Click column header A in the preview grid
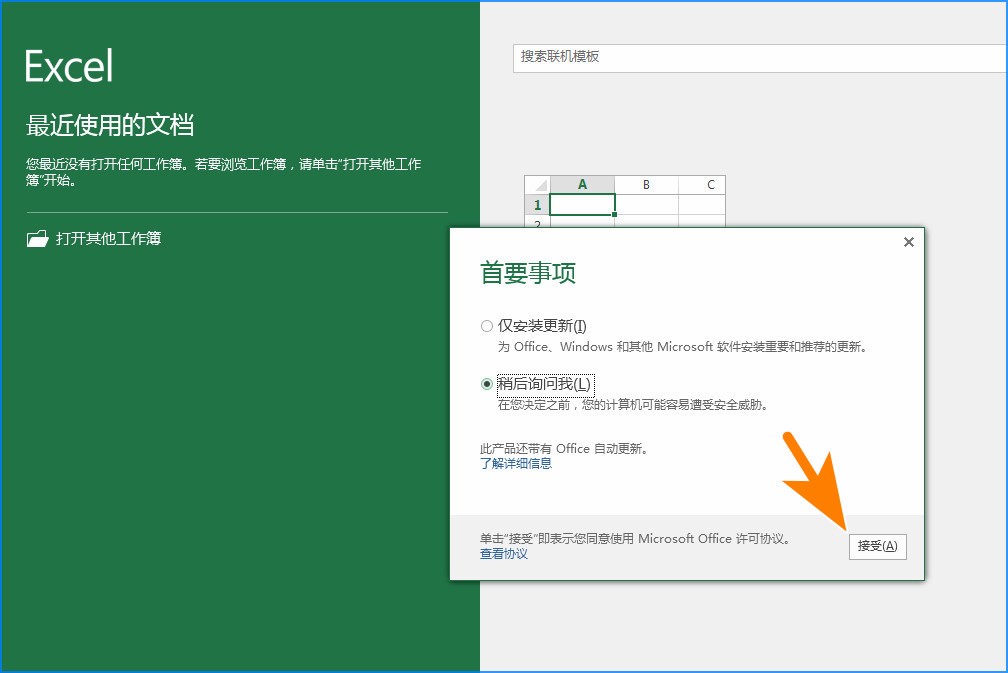 tap(582, 184)
